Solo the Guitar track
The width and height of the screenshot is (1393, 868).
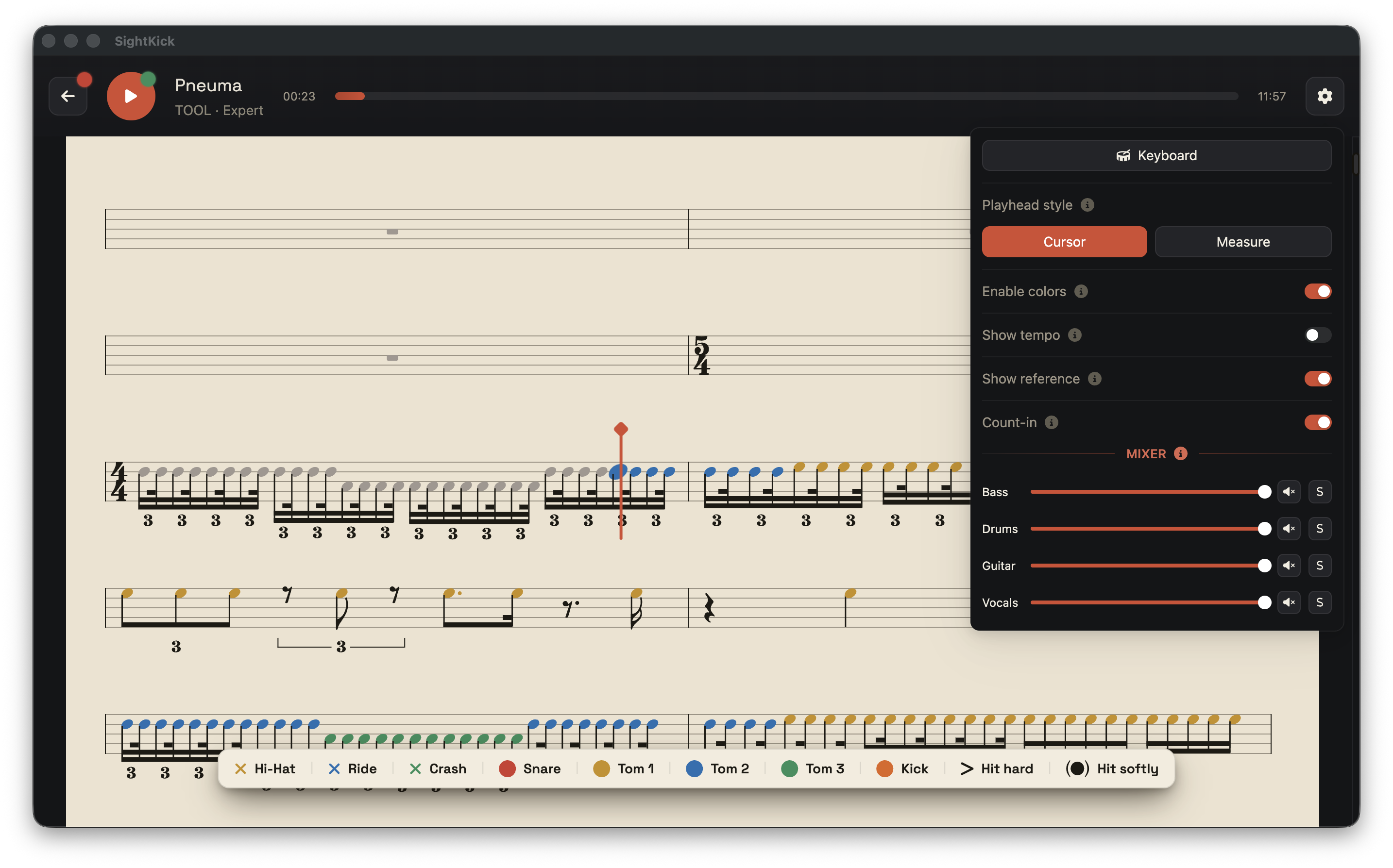[x=1320, y=566]
